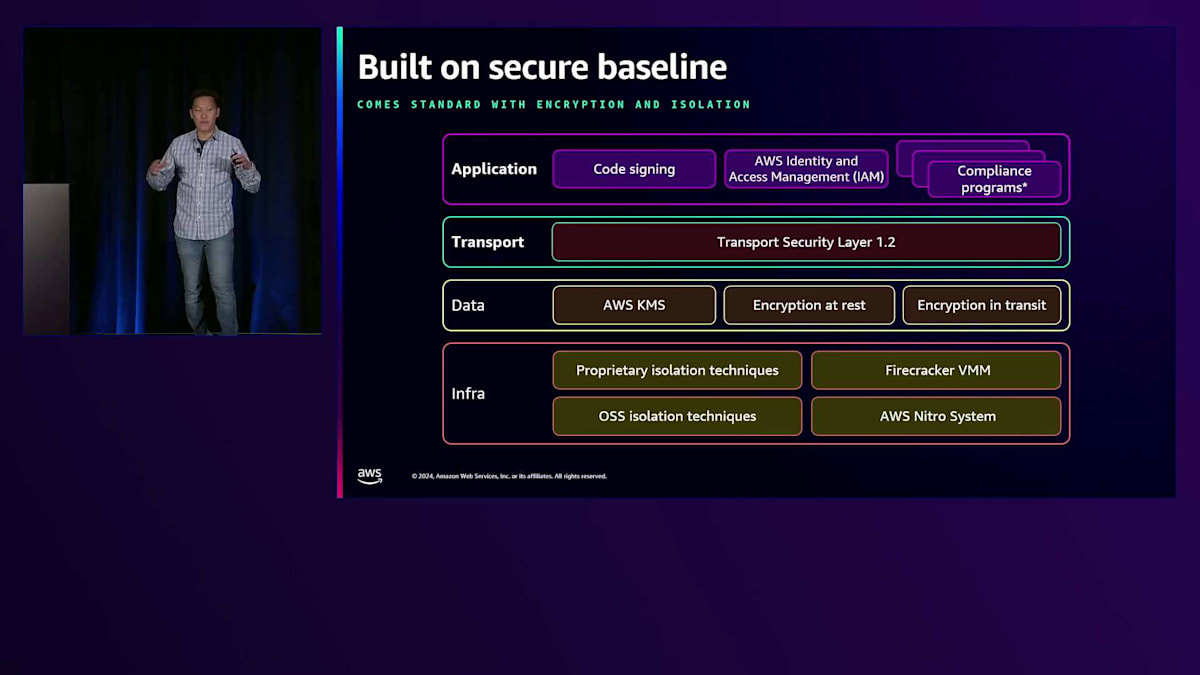Click the 2024 Amazon Web Services copyright text
Screen dimensions: 1200x675
pyautogui.click(x=509, y=476)
